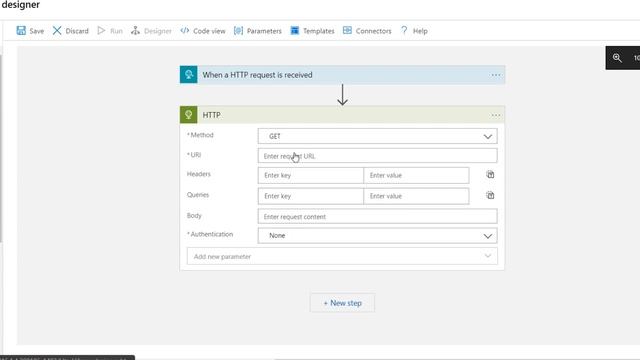Click the Headers Enter value field
This screenshot has width=640, height=360.
pyautogui.click(x=416, y=176)
